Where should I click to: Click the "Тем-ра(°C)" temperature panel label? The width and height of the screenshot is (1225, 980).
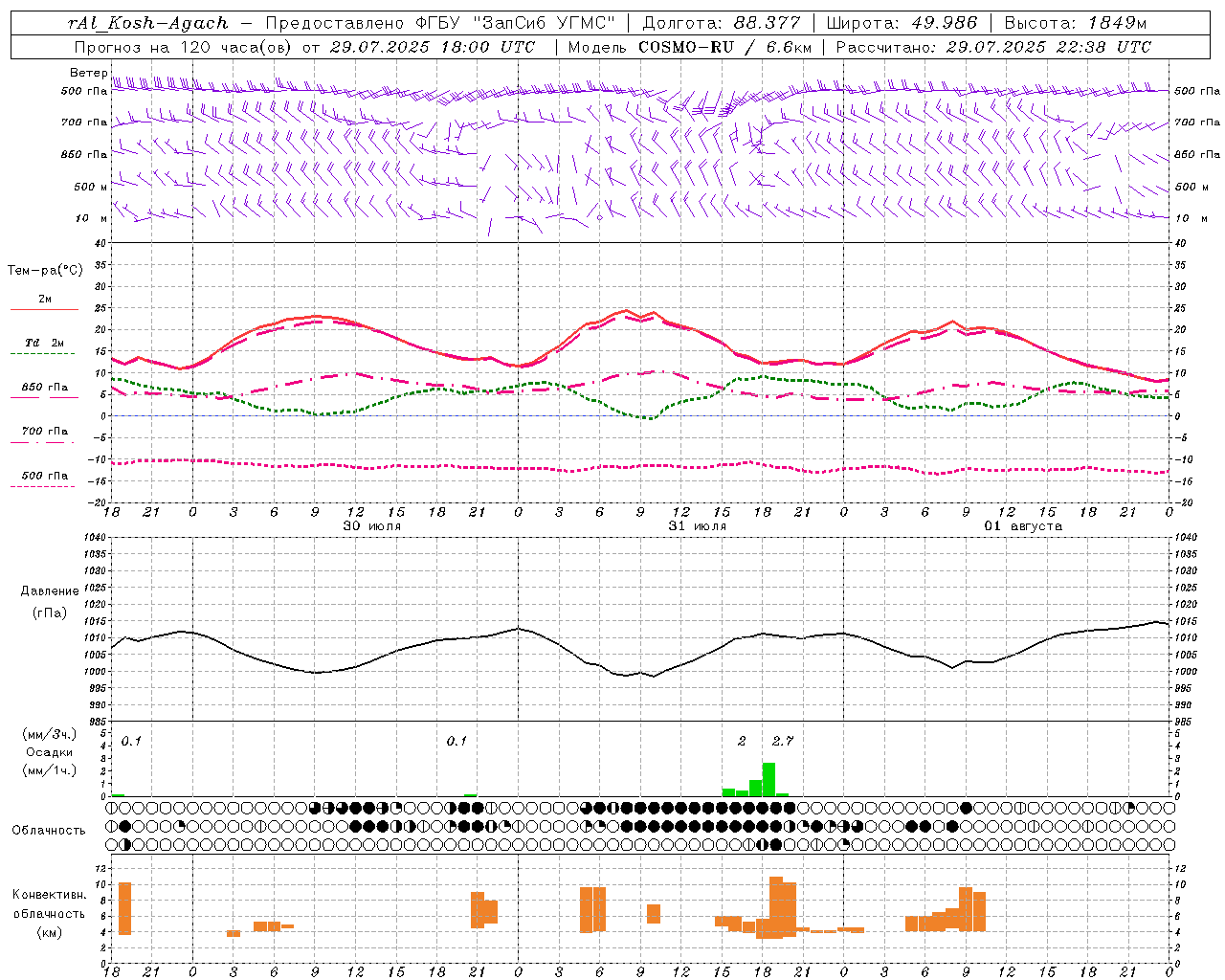(45, 271)
